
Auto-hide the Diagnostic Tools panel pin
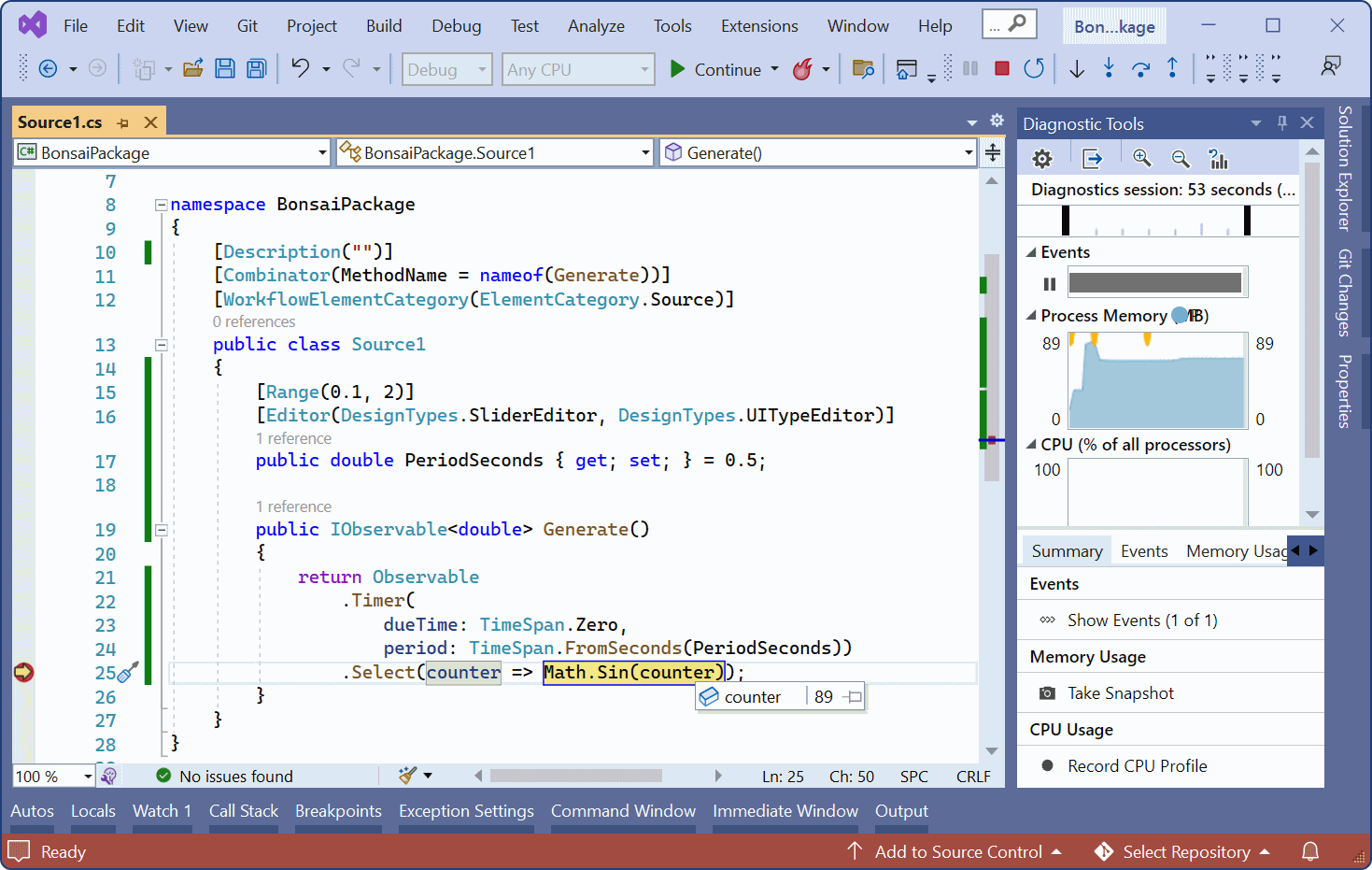pos(1282,122)
